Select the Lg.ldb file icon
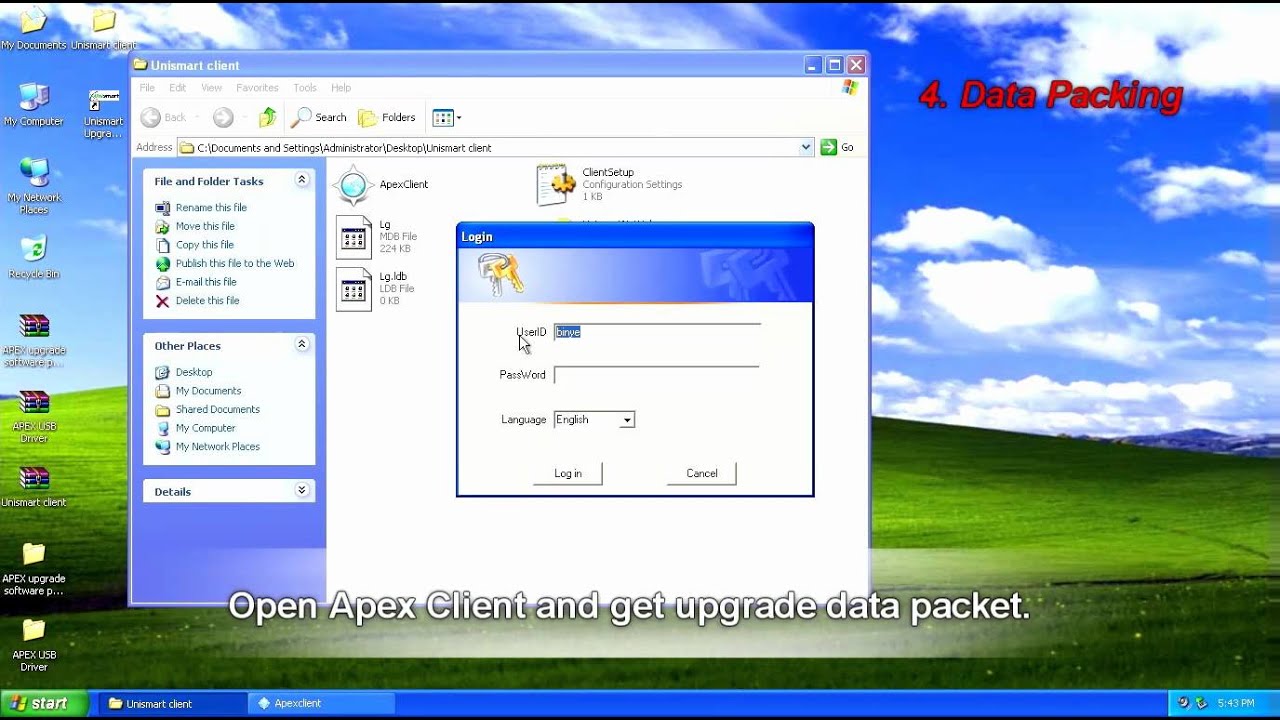This screenshot has width=1280, height=720. tap(353, 289)
